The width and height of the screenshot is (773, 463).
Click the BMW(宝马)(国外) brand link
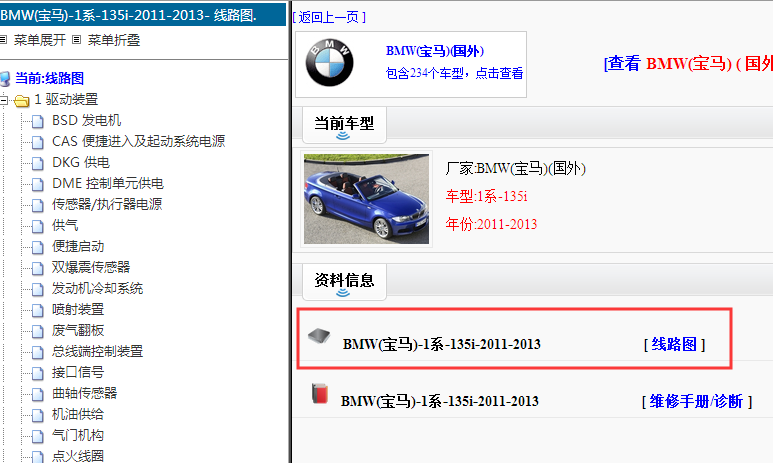click(433, 50)
